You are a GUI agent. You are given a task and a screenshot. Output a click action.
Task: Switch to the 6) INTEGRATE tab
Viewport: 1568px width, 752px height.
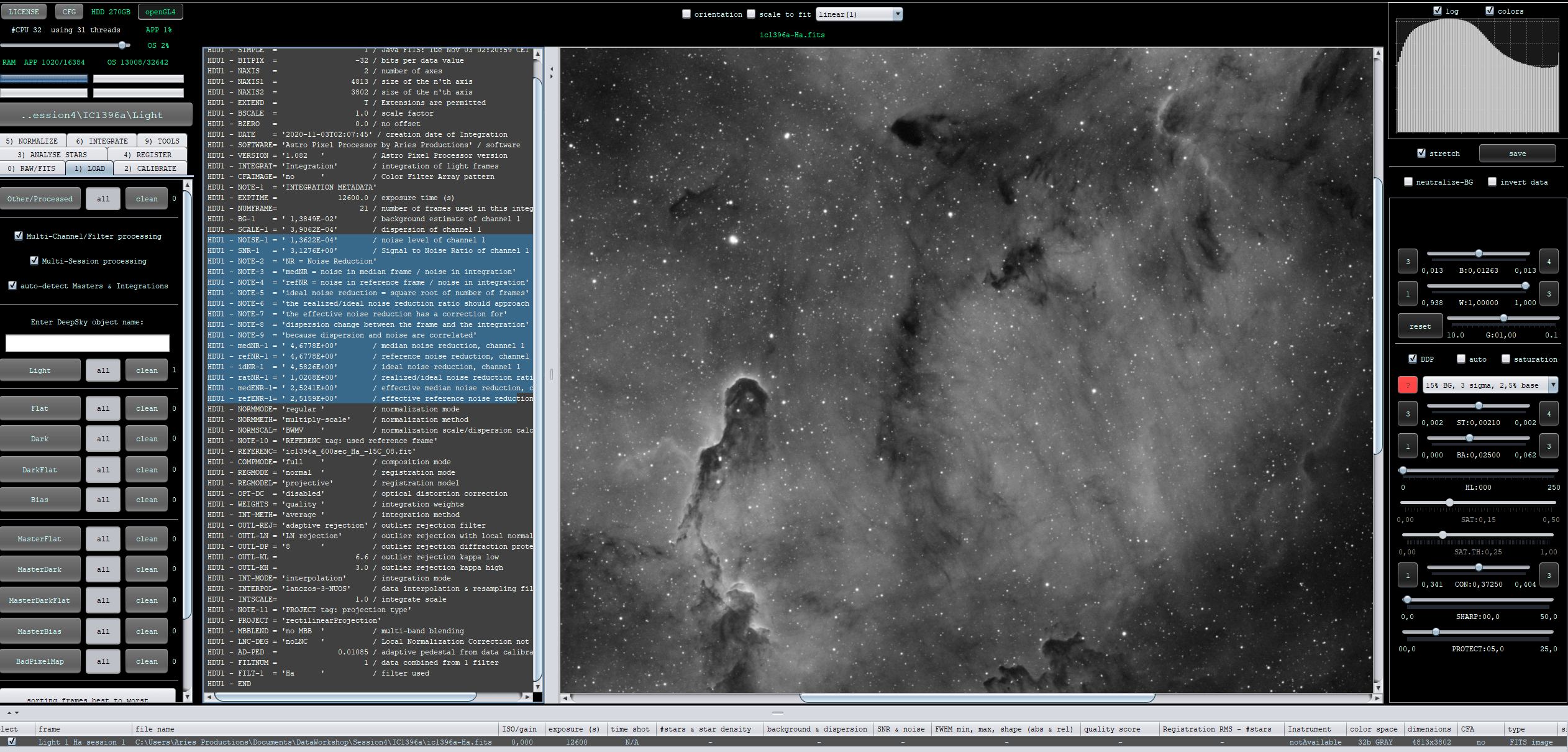click(x=101, y=141)
